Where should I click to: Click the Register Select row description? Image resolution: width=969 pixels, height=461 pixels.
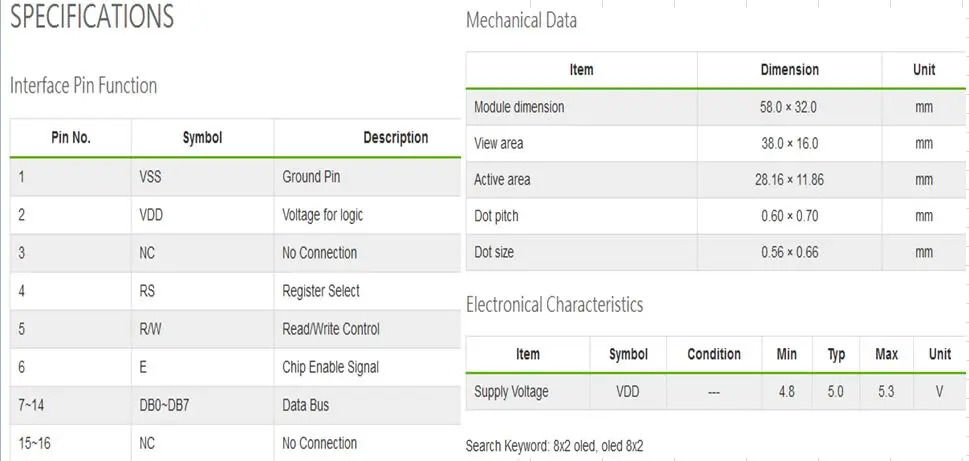coord(321,291)
